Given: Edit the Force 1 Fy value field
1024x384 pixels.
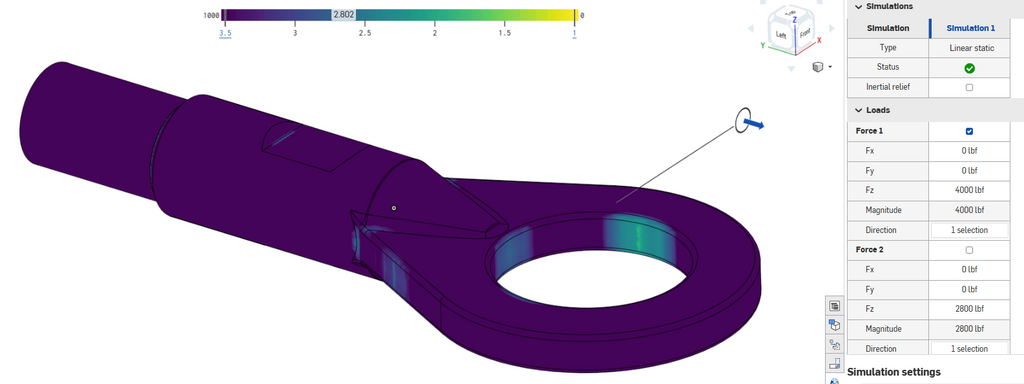Looking at the screenshot, I should click(x=969, y=171).
